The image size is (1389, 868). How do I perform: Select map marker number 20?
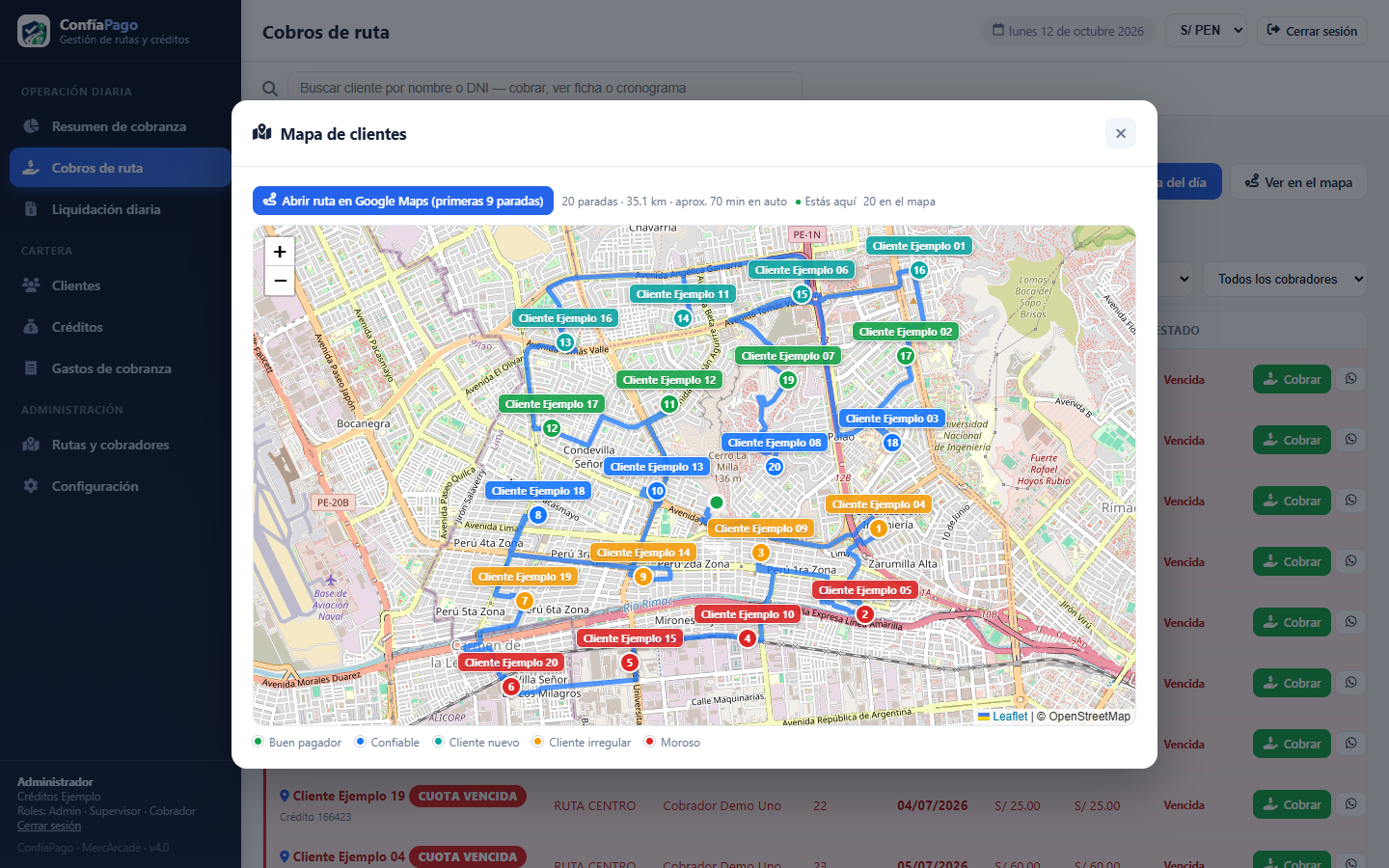point(775,467)
